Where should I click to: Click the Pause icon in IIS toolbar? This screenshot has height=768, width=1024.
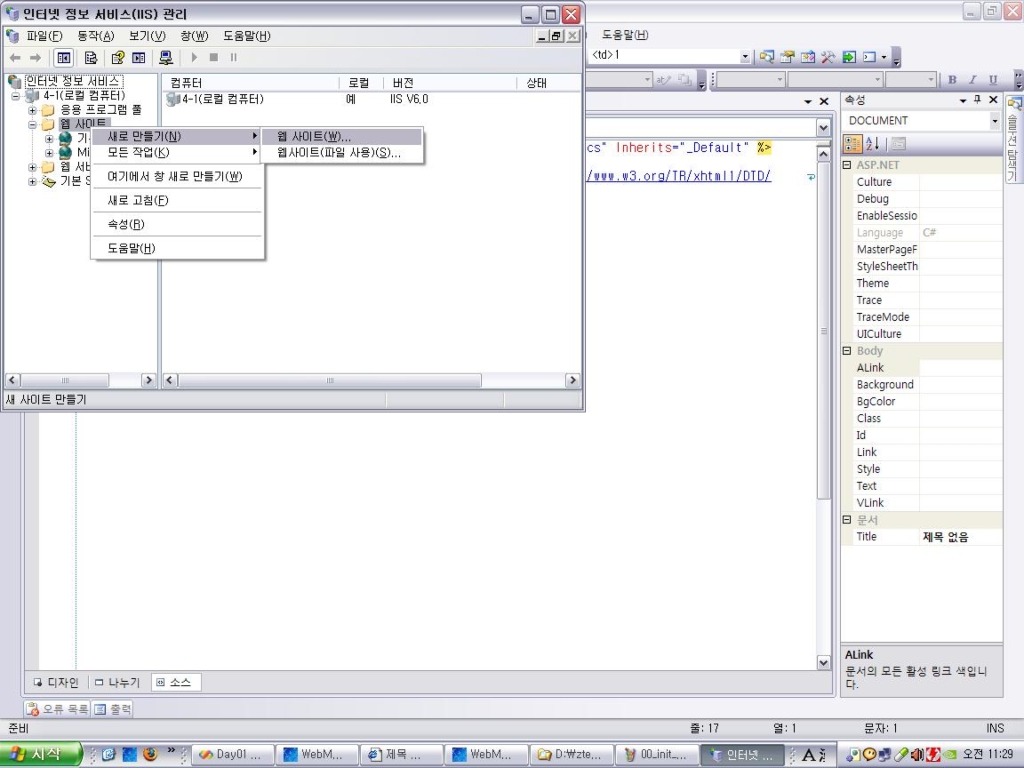(x=233, y=57)
